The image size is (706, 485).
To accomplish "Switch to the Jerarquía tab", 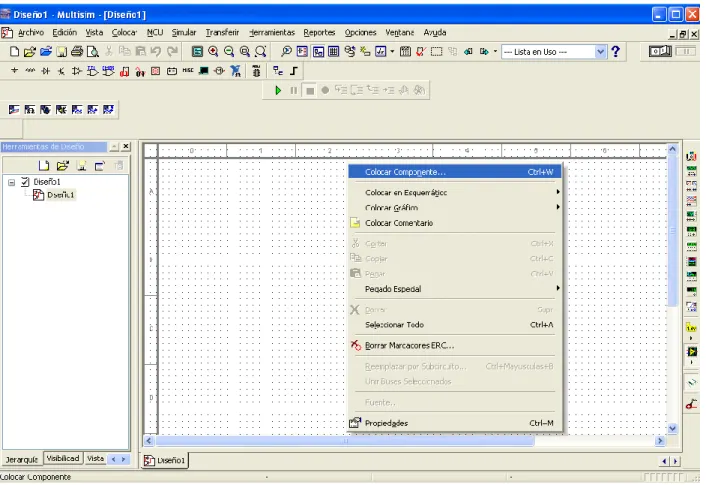I will pos(22,459).
